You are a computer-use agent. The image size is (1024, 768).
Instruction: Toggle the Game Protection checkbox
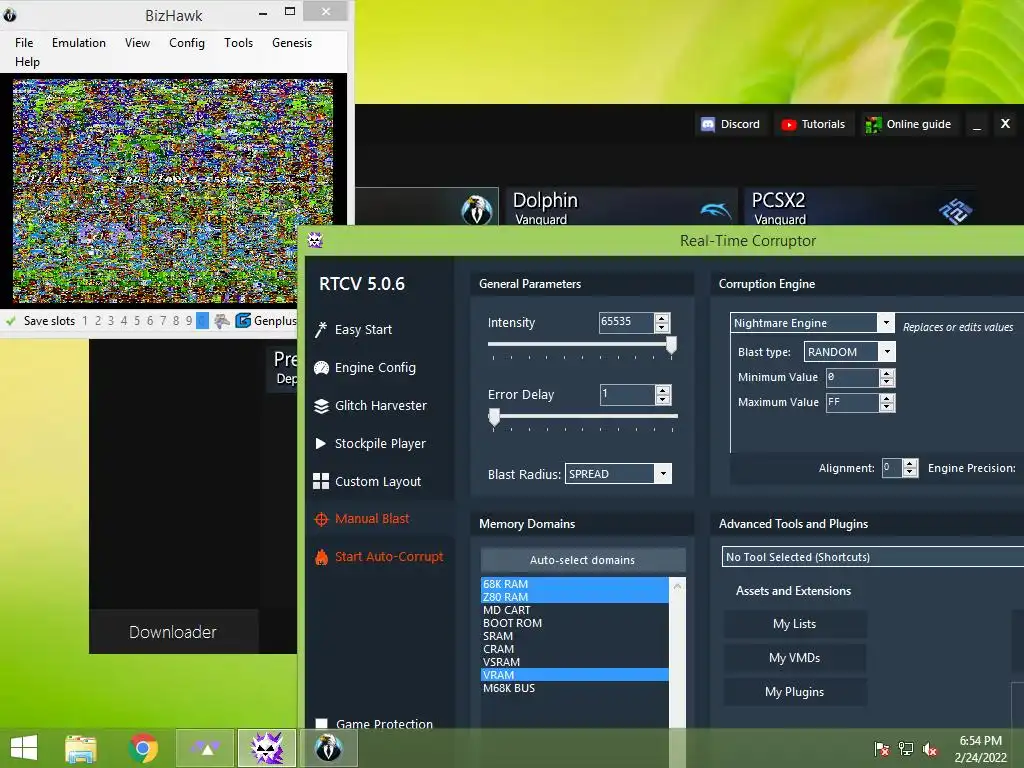pos(321,724)
